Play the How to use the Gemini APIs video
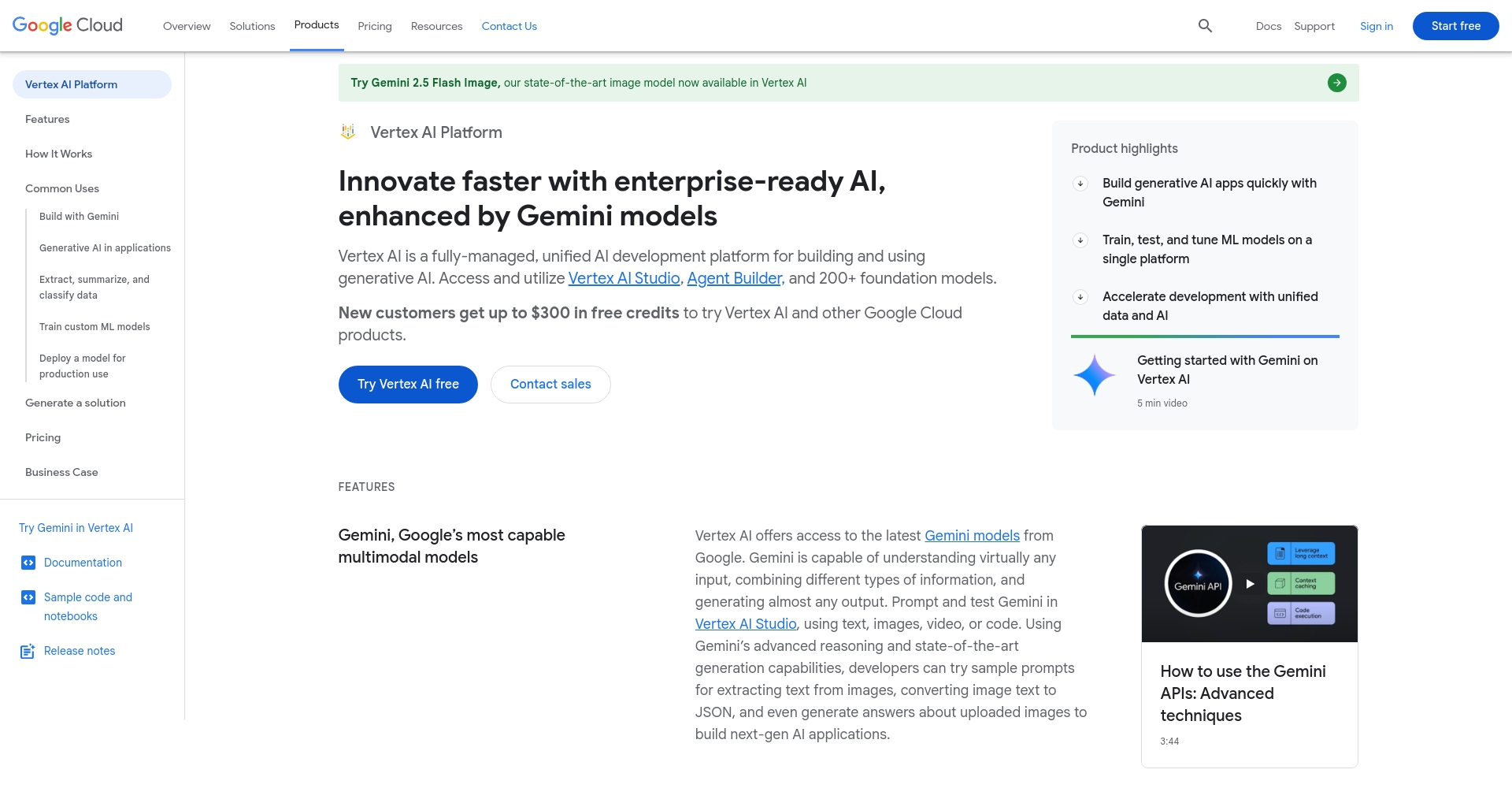Viewport: 1512px width, 788px height. (x=1249, y=583)
